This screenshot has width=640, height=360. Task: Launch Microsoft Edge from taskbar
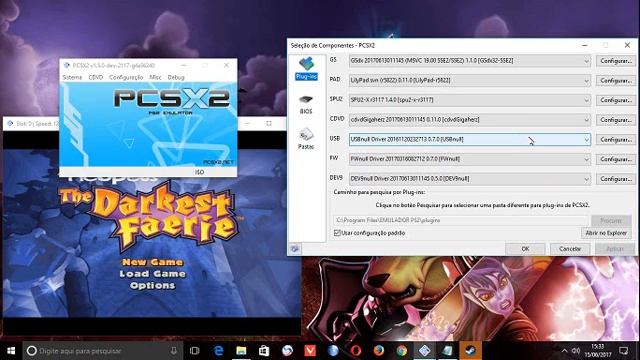pyautogui.click(x=219, y=351)
